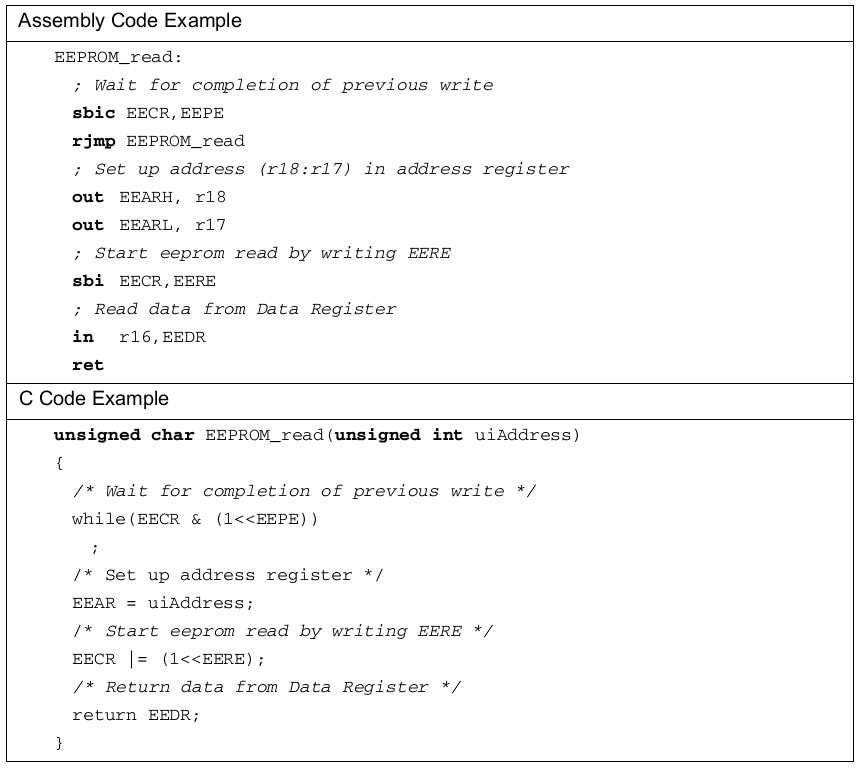
Task: Click the "return EEDR;" statement
Action: (x=136, y=715)
